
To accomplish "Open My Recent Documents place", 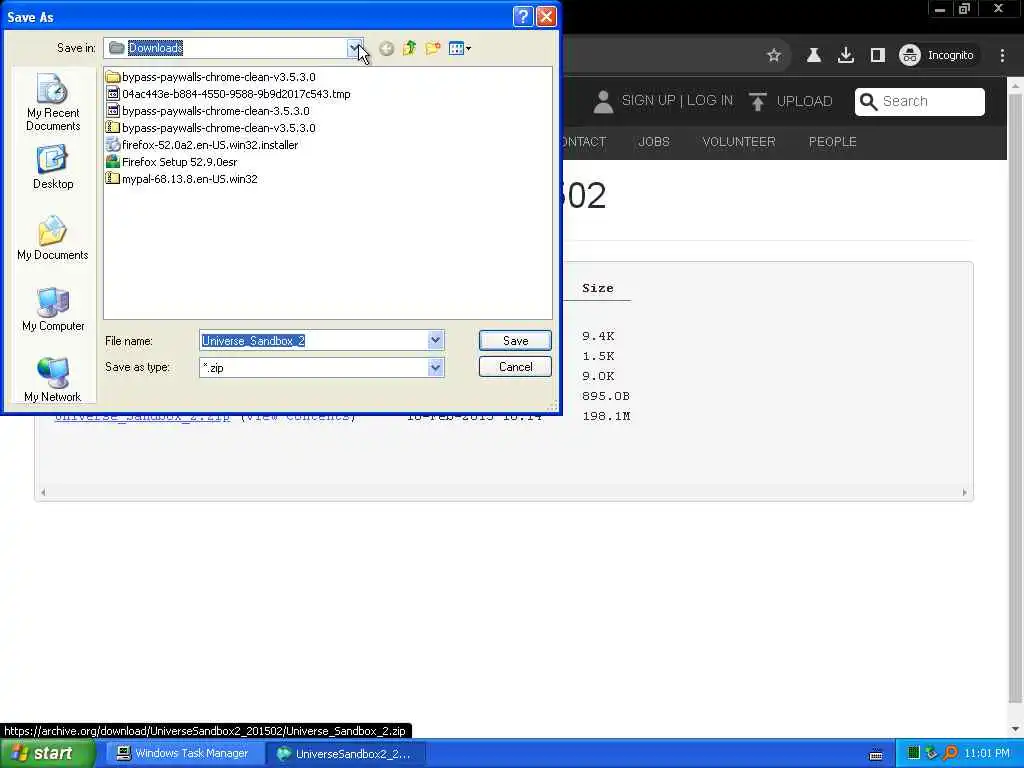I will (x=53, y=103).
